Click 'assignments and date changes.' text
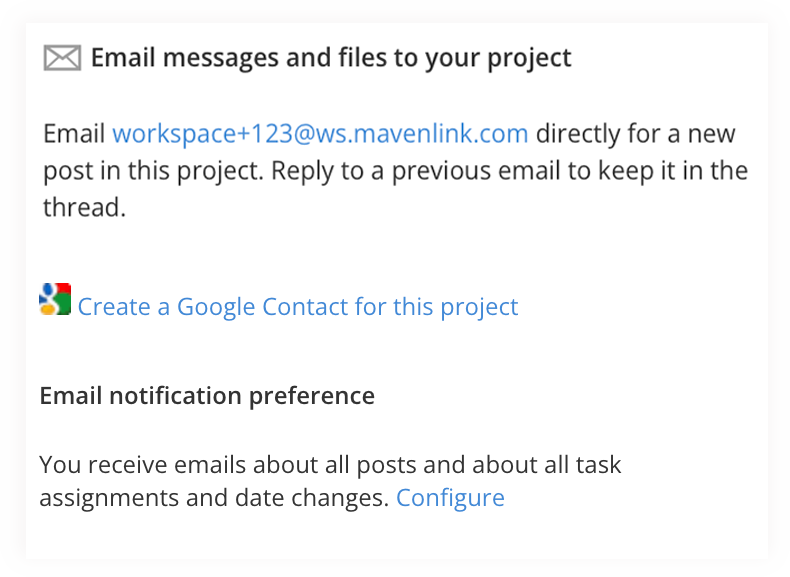 coord(213,498)
